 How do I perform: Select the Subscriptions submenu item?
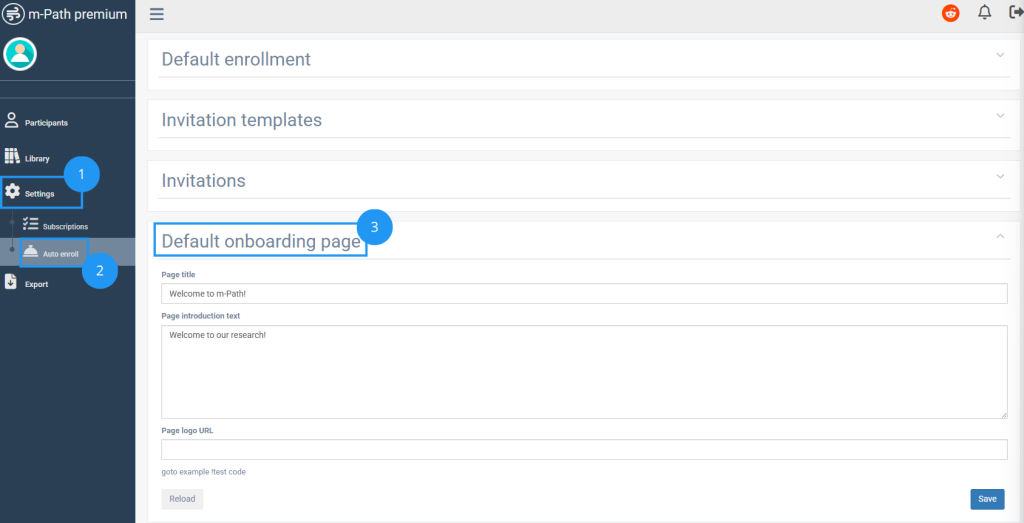(65, 227)
